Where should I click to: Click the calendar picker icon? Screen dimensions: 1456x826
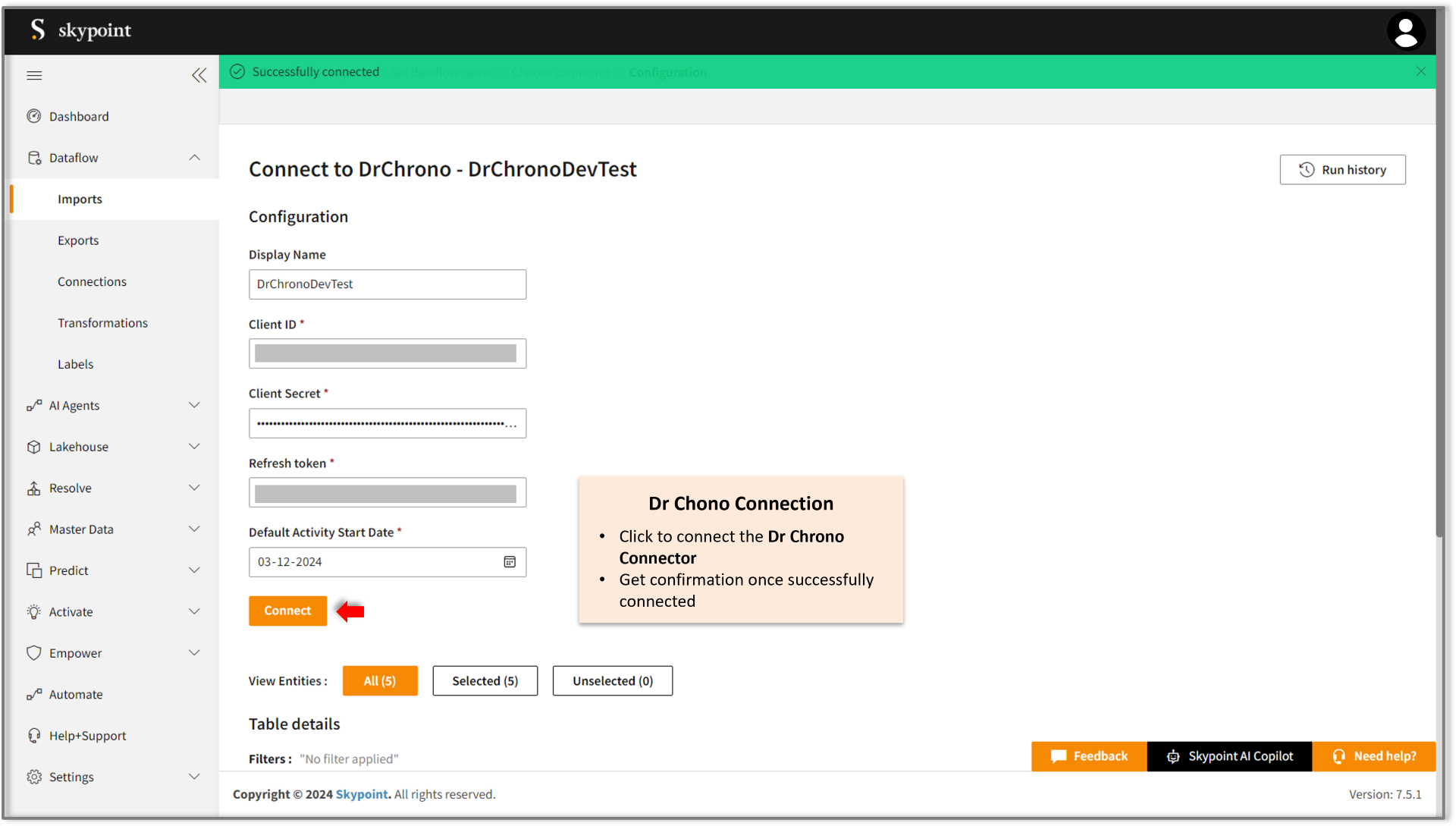(x=510, y=561)
